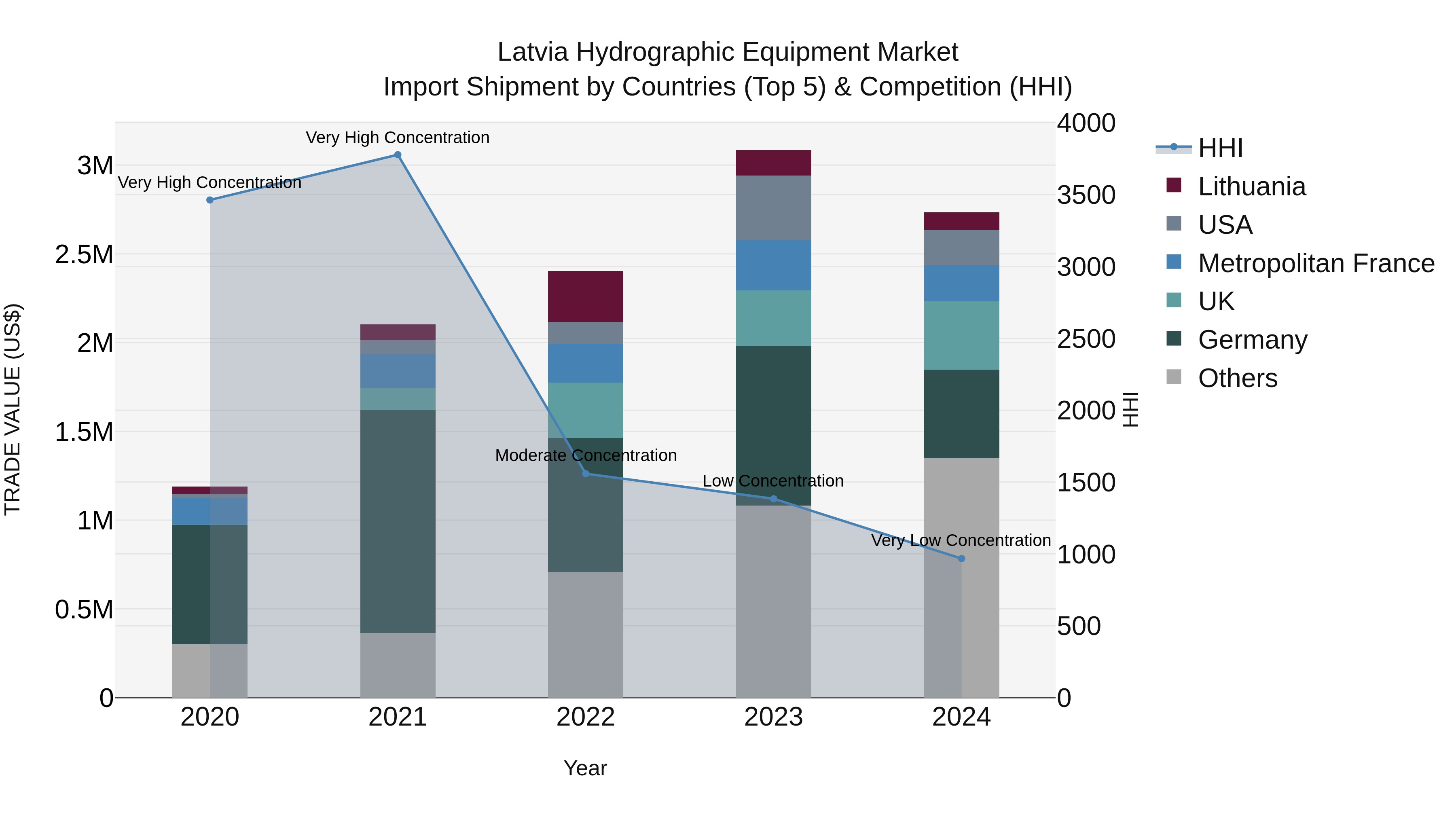Click the HHI line marker for 2020

coord(210,200)
